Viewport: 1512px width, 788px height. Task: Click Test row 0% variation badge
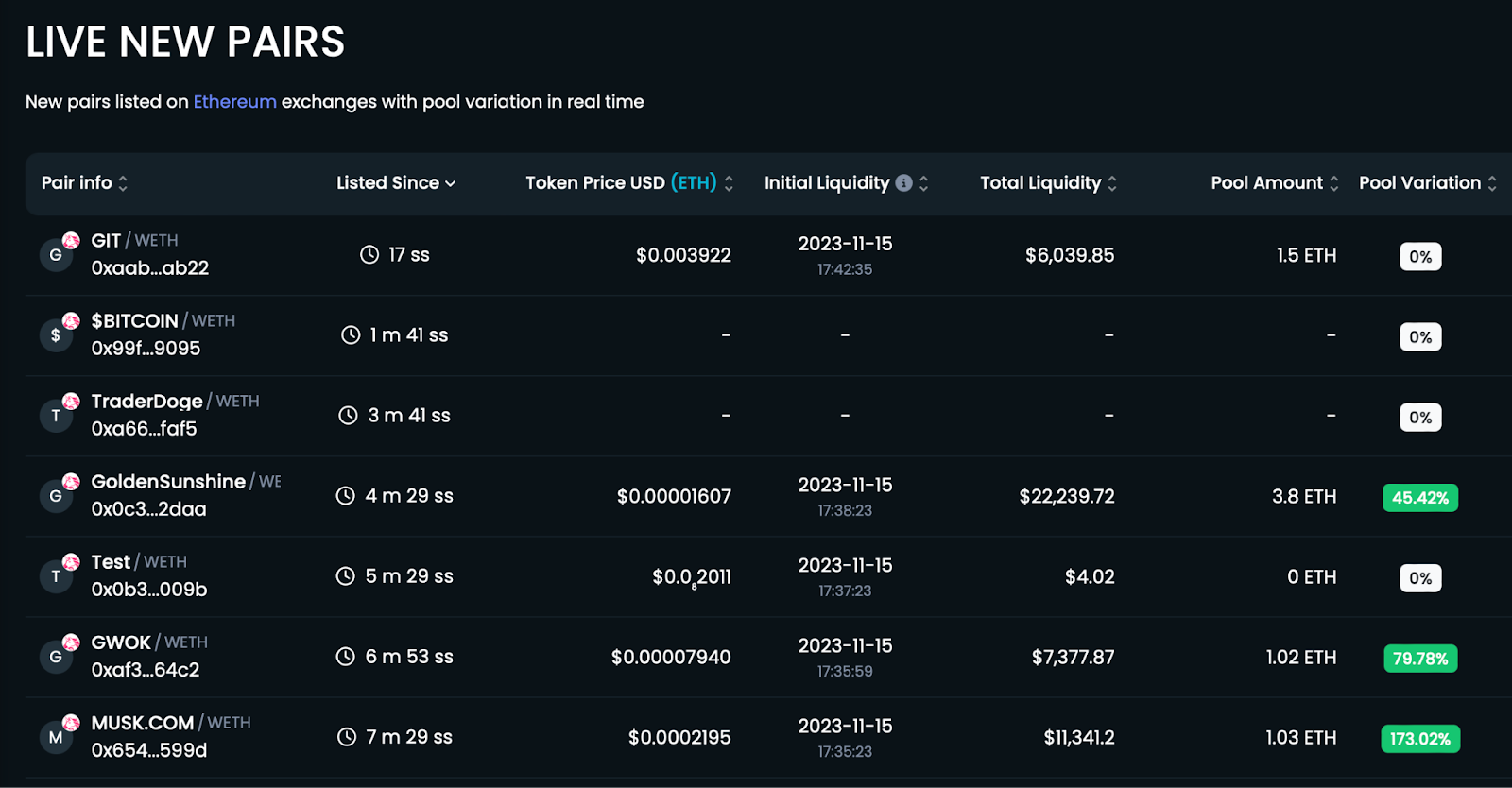[1420, 578]
